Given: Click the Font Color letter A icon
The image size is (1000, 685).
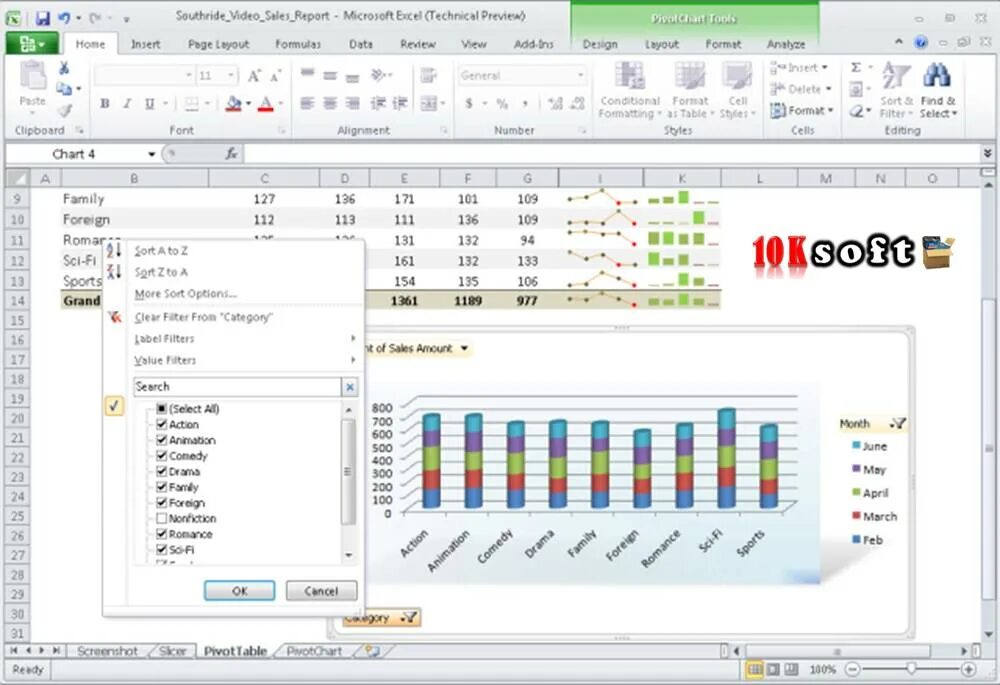Looking at the screenshot, I should 266,103.
